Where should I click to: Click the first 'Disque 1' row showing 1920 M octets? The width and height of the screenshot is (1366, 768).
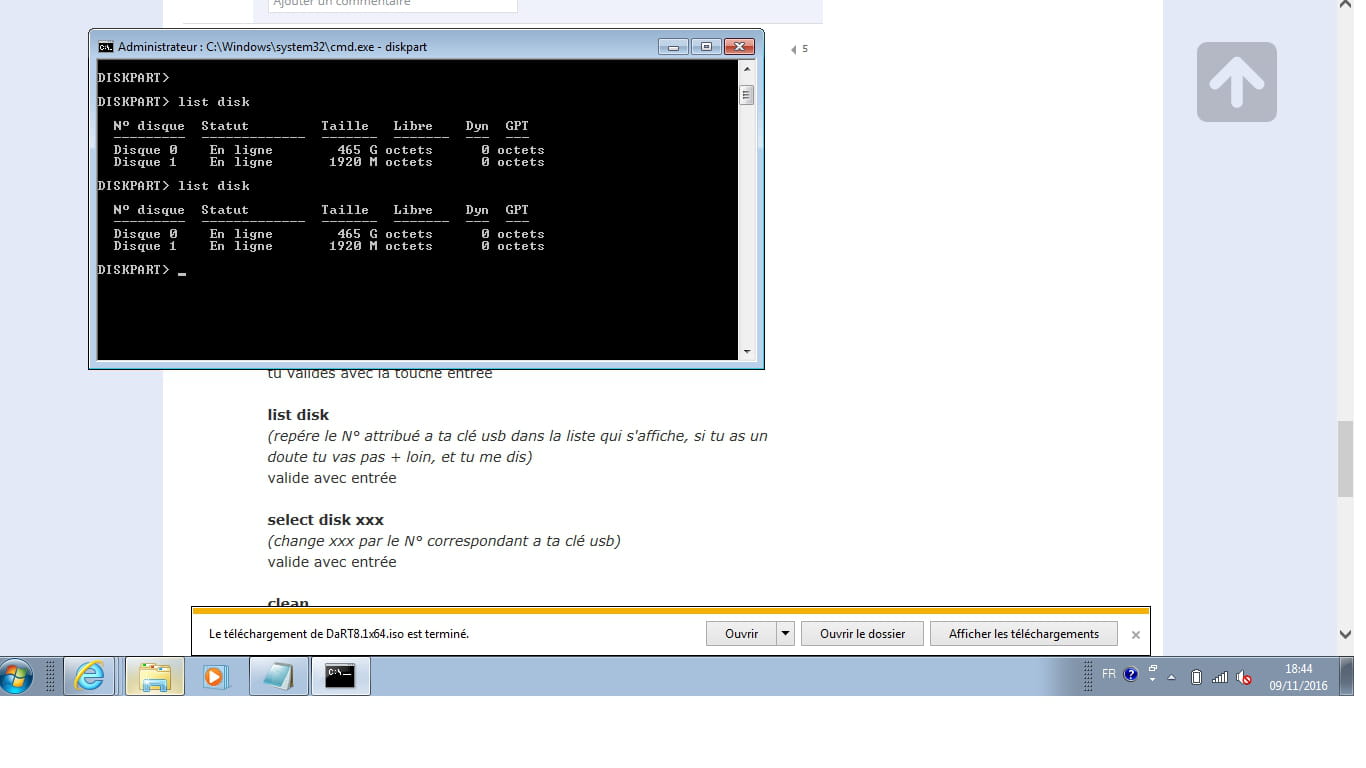(x=329, y=162)
